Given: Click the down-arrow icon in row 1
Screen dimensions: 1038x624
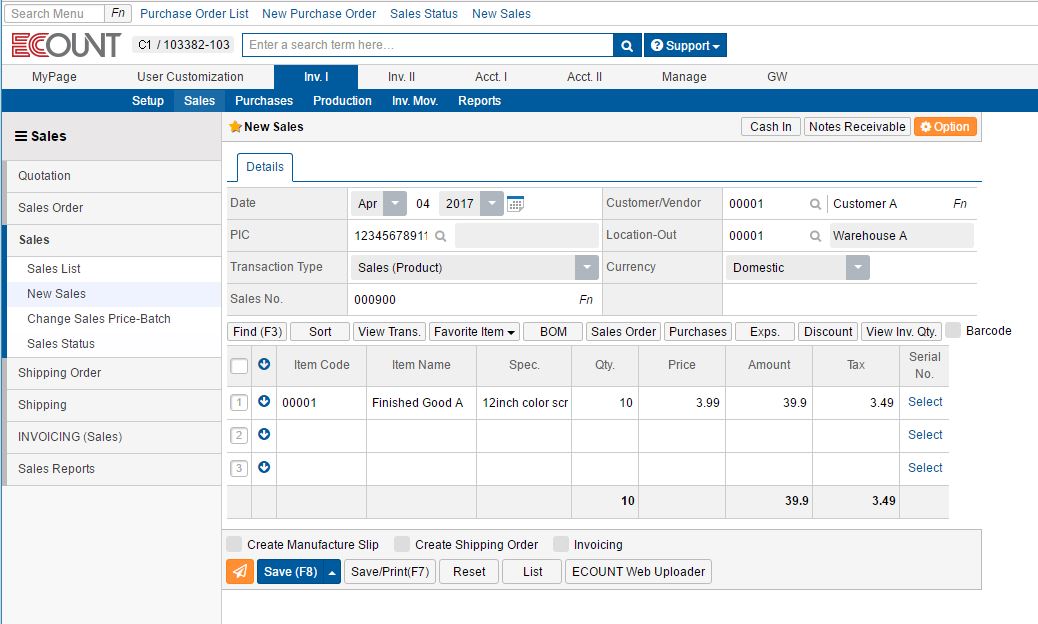Looking at the screenshot, I should coord(263,401).
